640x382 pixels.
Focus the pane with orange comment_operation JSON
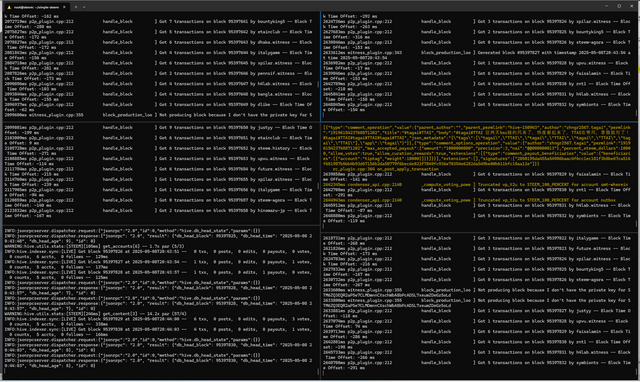(479, 176)
